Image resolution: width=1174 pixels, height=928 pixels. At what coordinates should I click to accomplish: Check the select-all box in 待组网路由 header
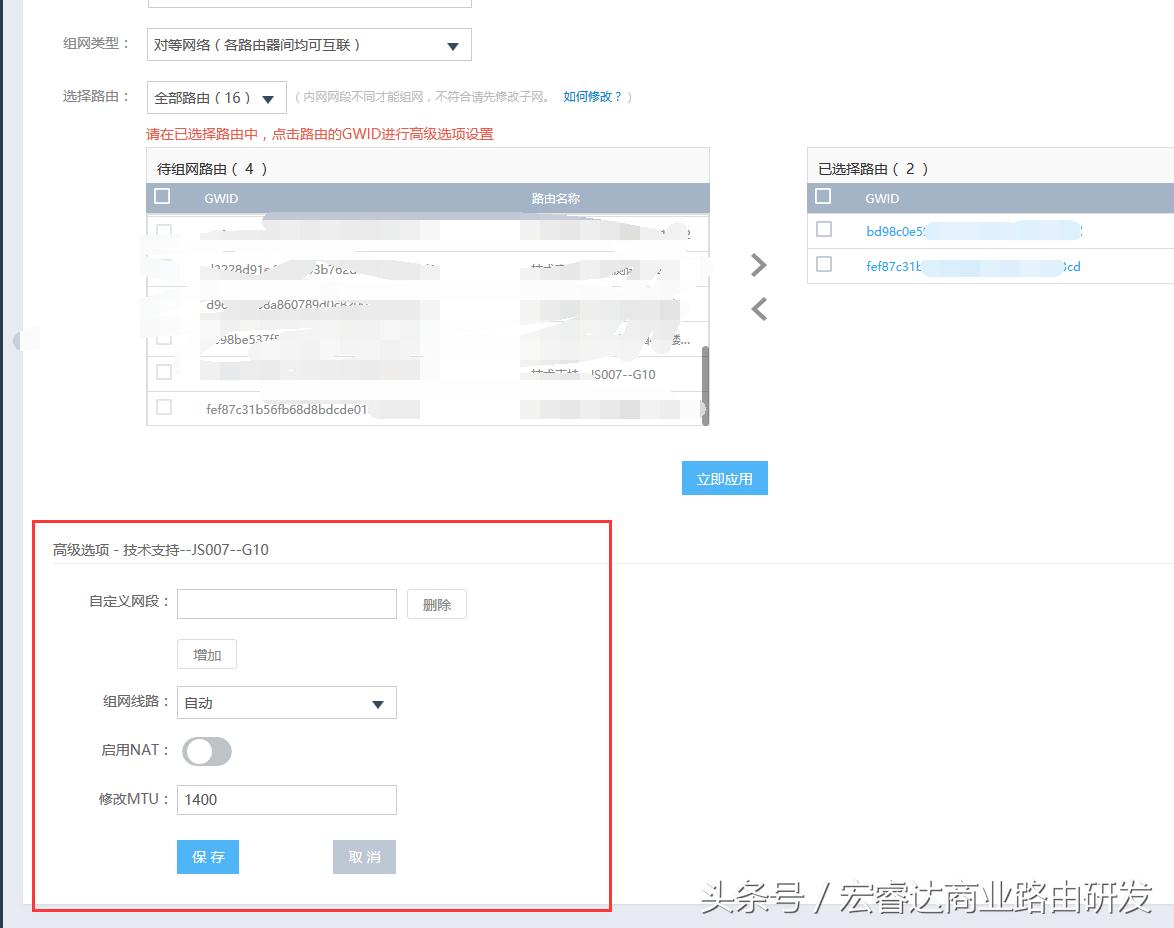coord(162,196)
